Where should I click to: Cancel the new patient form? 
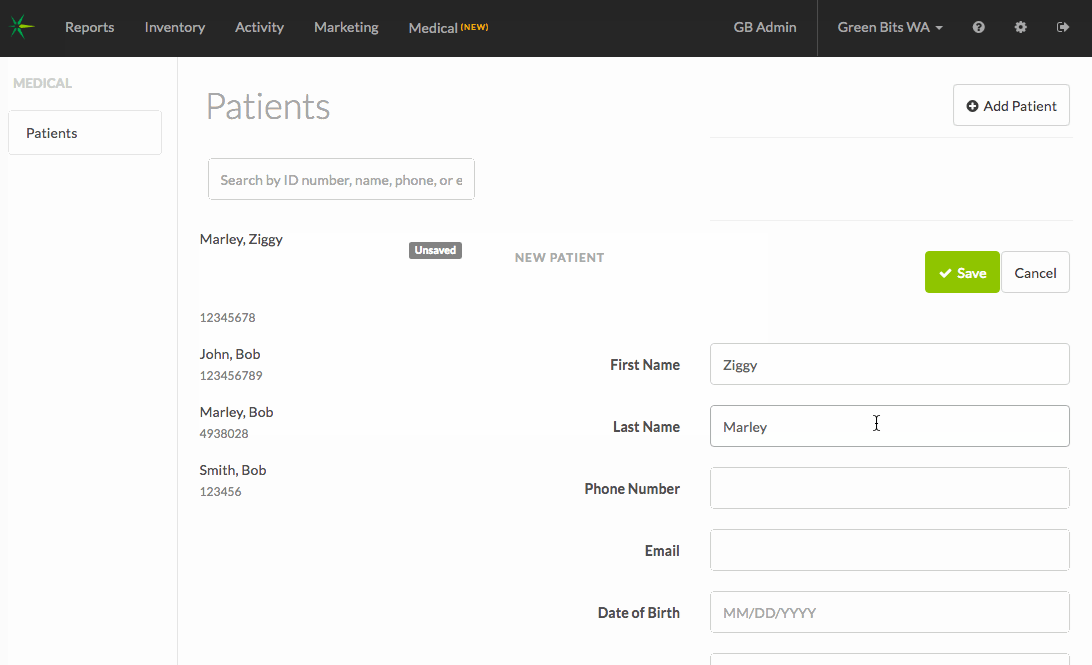[1035, 273]
